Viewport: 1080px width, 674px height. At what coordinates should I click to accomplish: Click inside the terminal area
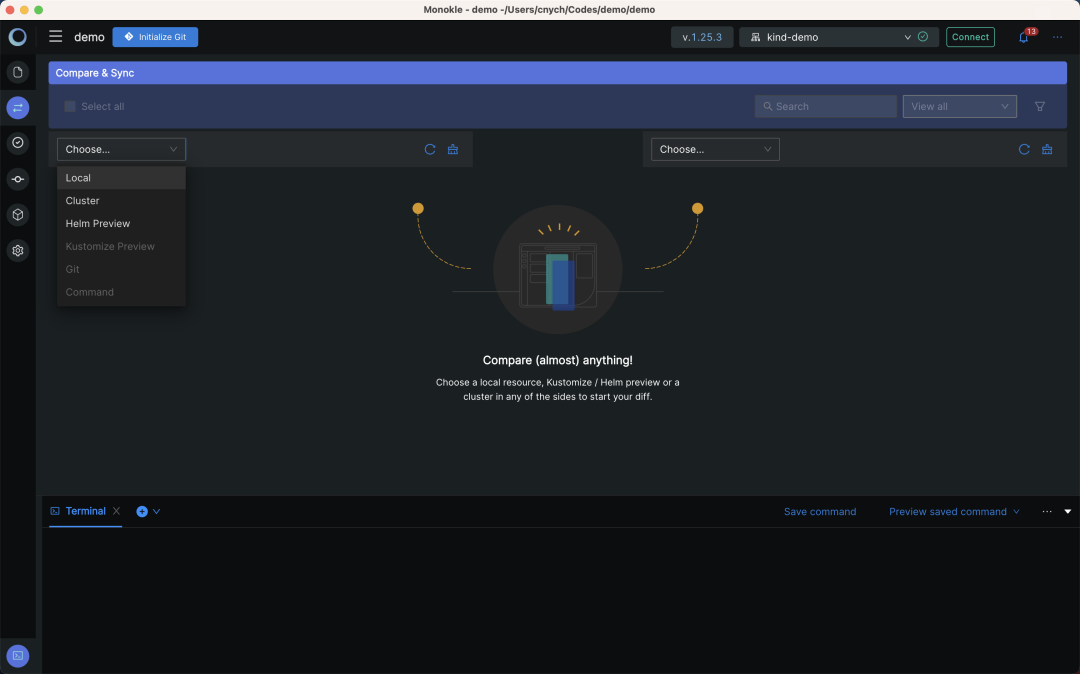[561, 600]
